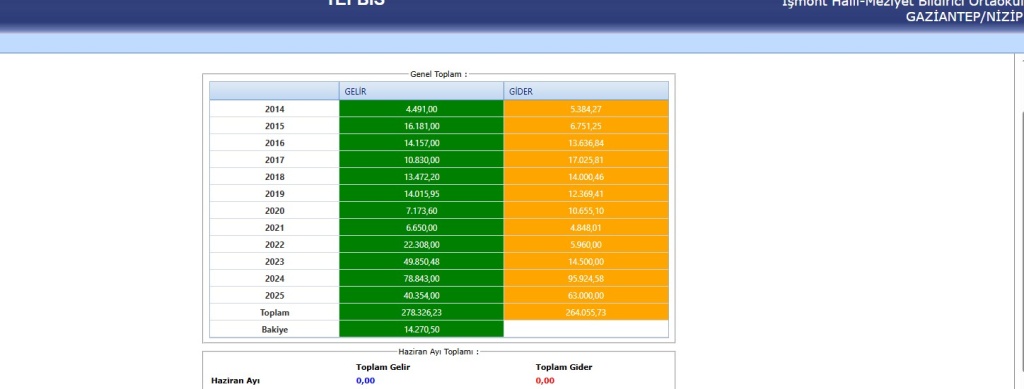Click income value 13.472,20 for 2018

click(421, 177)
